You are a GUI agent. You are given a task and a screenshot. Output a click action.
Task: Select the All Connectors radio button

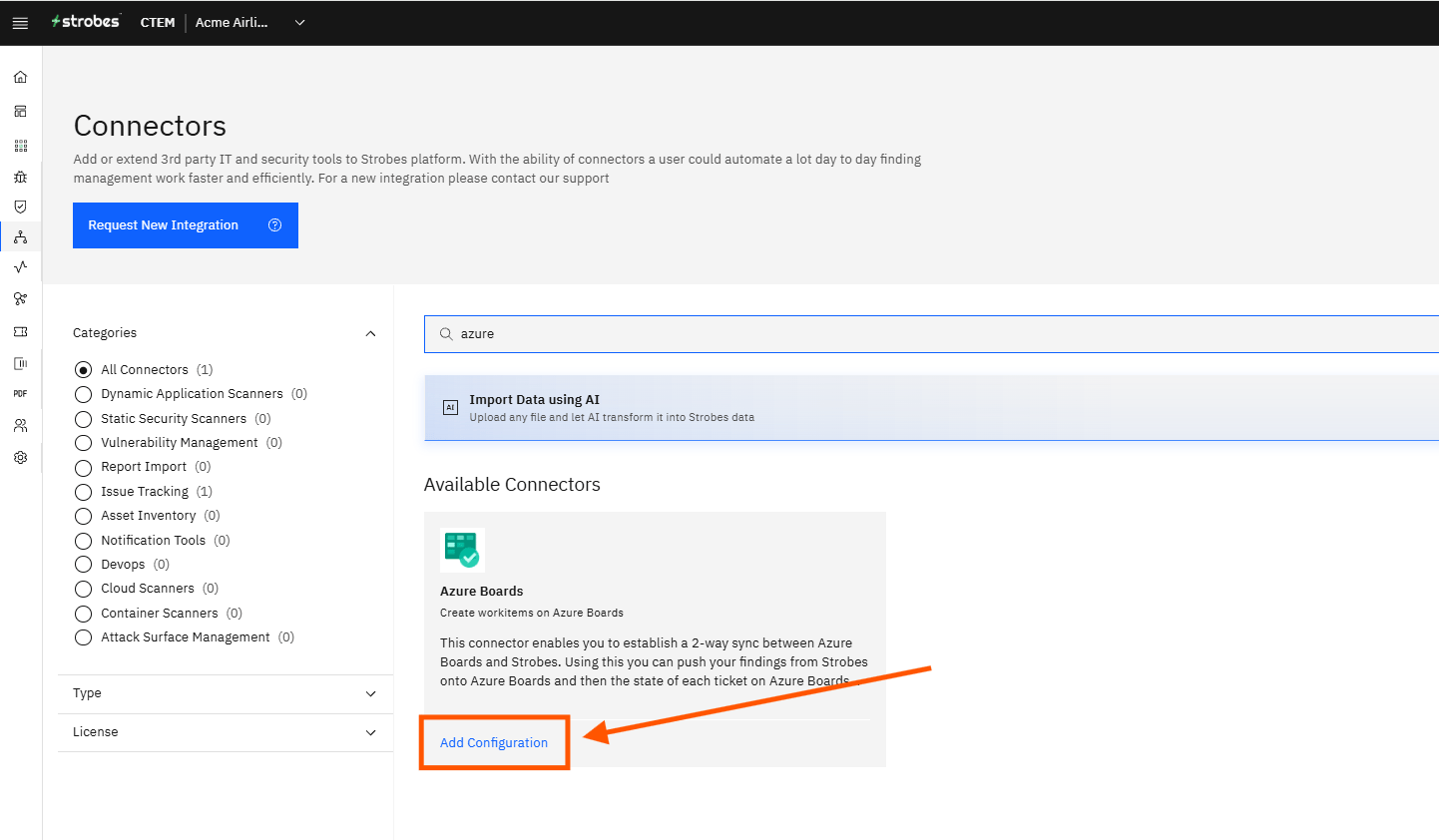tap(83, 370)
